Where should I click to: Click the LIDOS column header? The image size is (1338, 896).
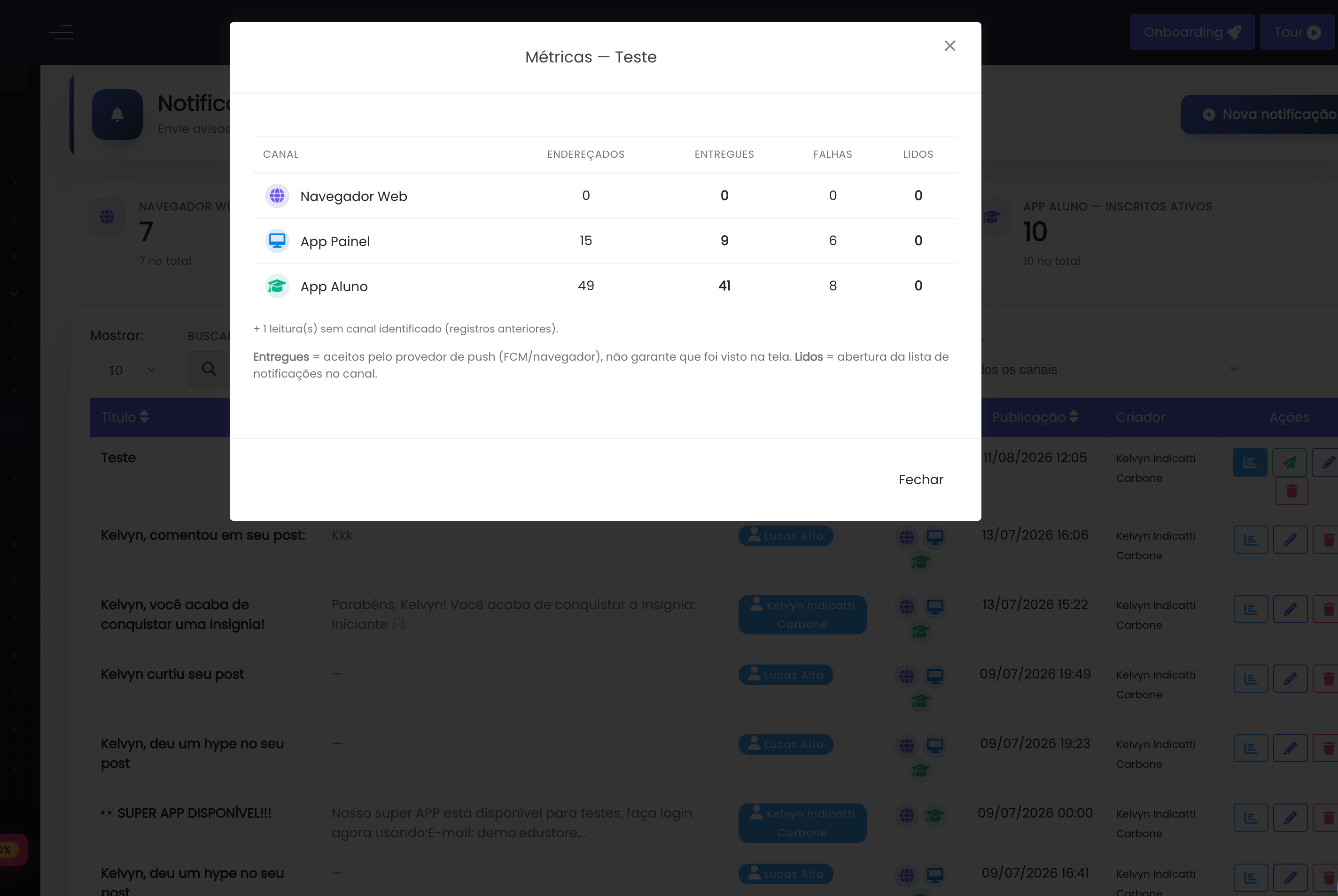click(x=918, y=154)
